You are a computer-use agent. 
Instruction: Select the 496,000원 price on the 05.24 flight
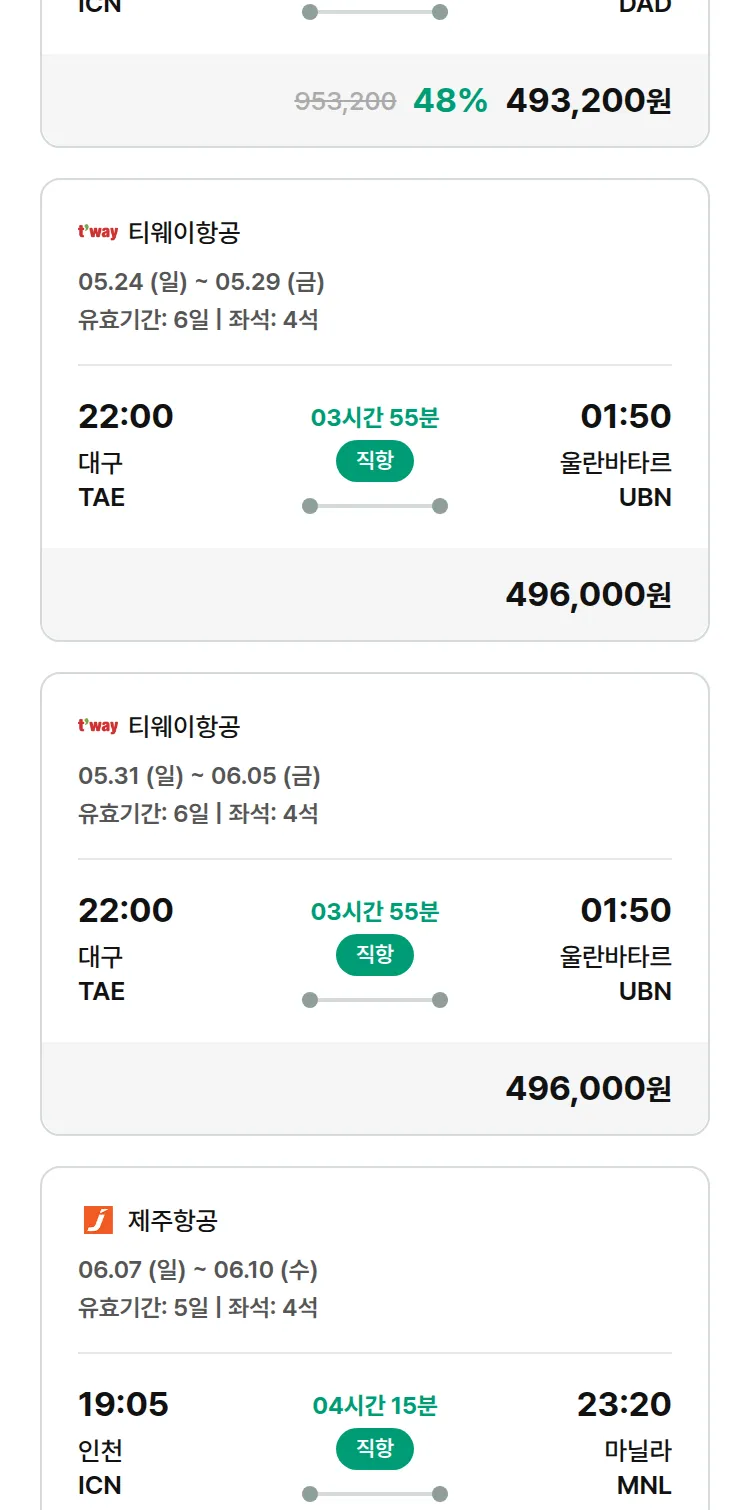[589, 595]
